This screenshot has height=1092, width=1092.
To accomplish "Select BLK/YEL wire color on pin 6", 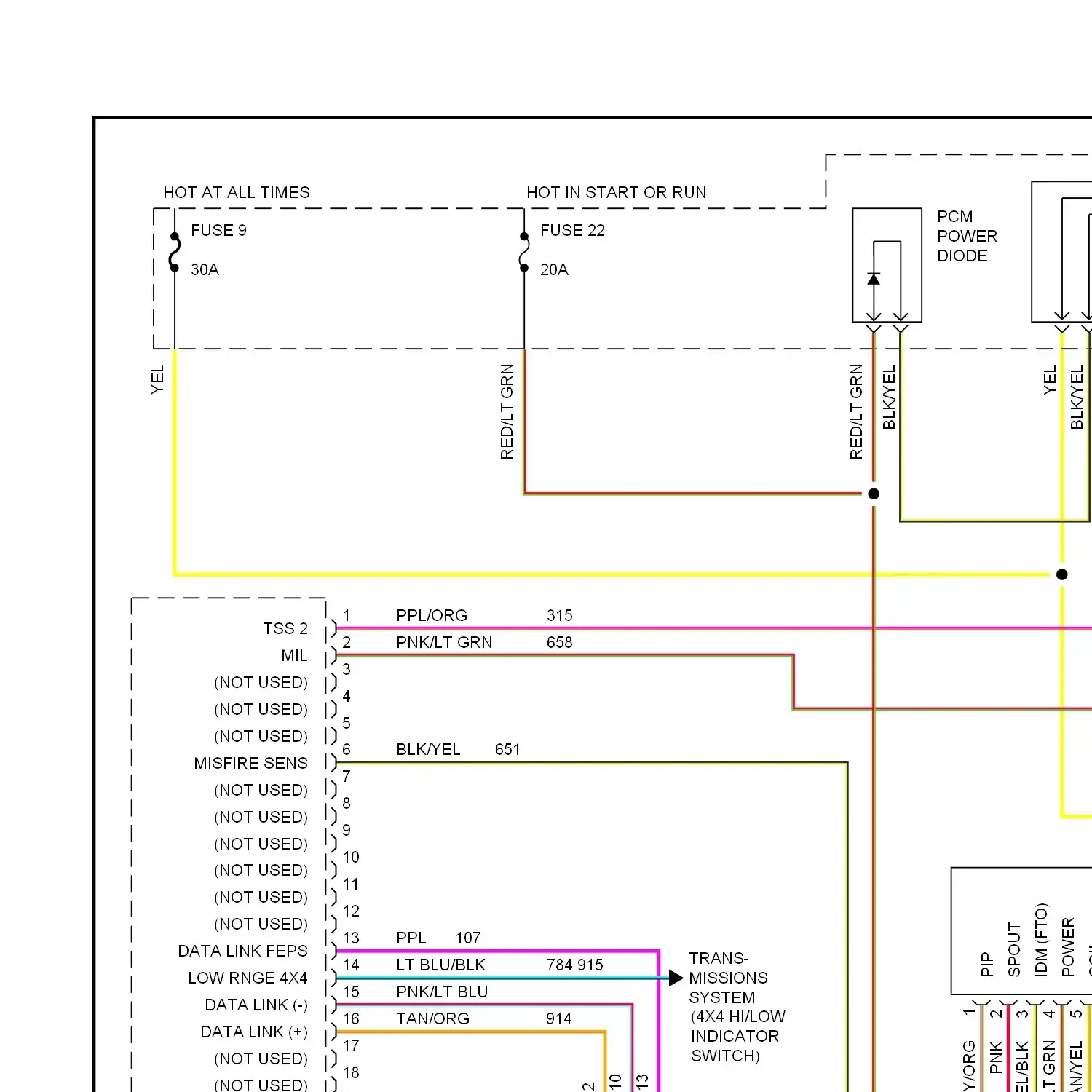I will coord(428,749).
